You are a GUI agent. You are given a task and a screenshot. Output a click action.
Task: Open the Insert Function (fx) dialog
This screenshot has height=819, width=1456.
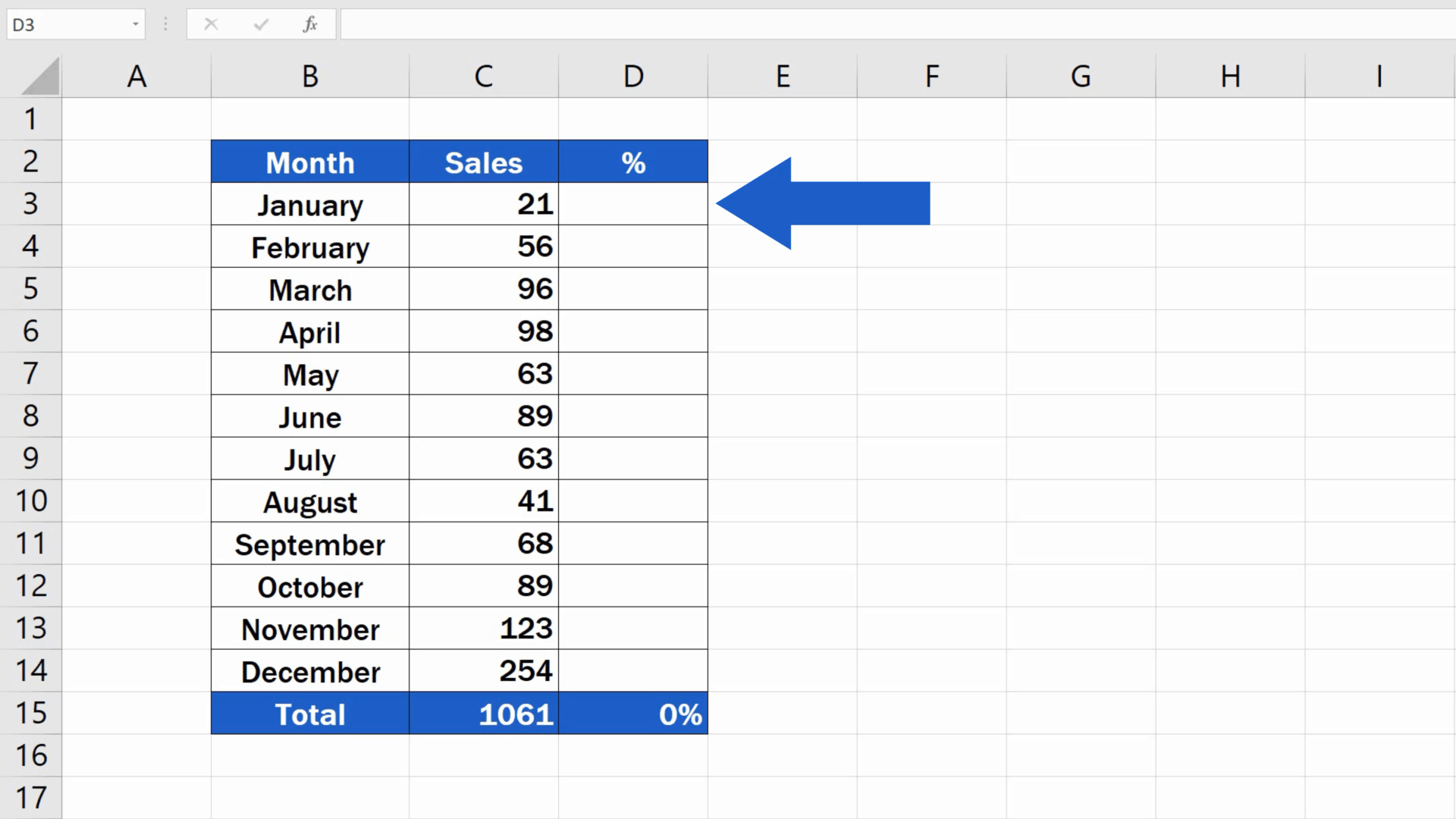click(309, 24)
